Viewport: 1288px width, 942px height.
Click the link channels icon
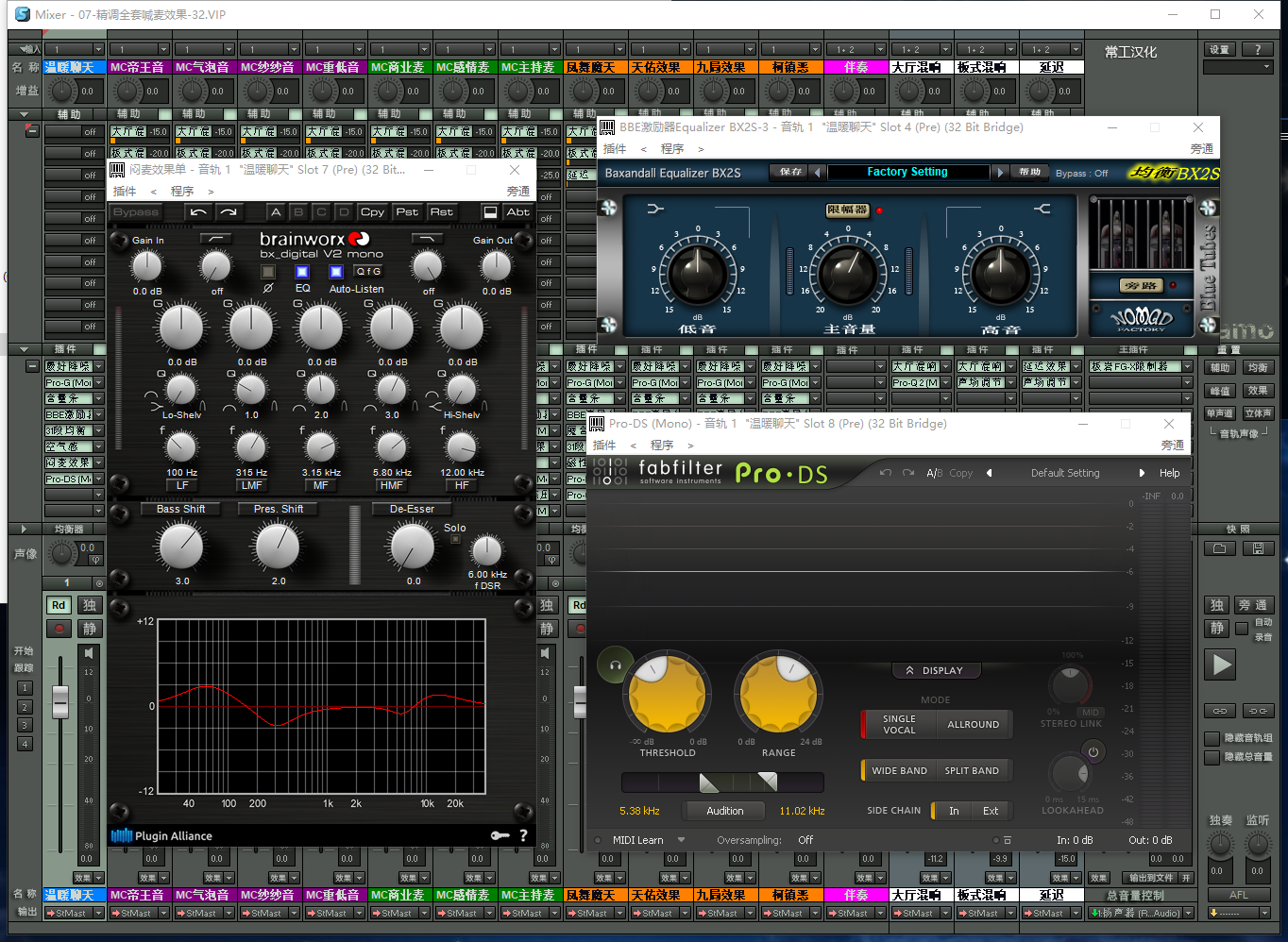1219,711
